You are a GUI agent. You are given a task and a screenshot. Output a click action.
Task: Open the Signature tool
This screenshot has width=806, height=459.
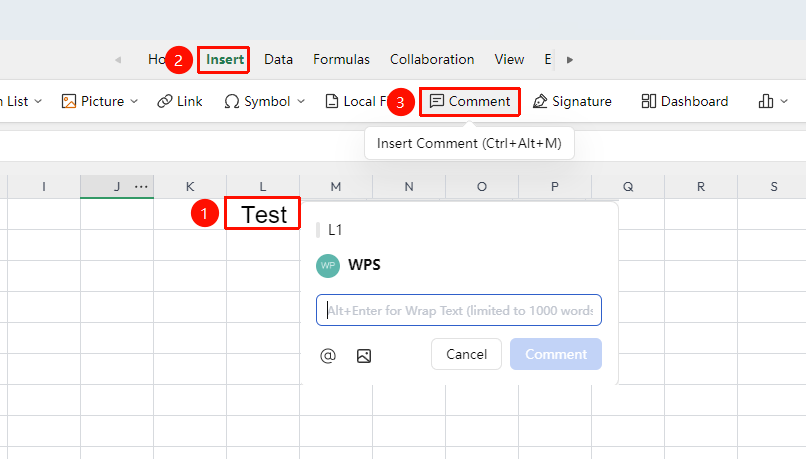pos(572,101)
